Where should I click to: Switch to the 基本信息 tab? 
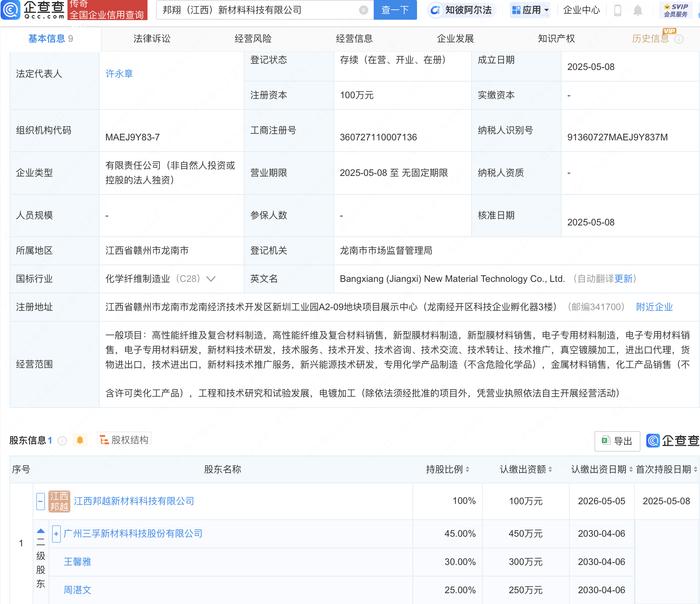click(x=50, y=39)
